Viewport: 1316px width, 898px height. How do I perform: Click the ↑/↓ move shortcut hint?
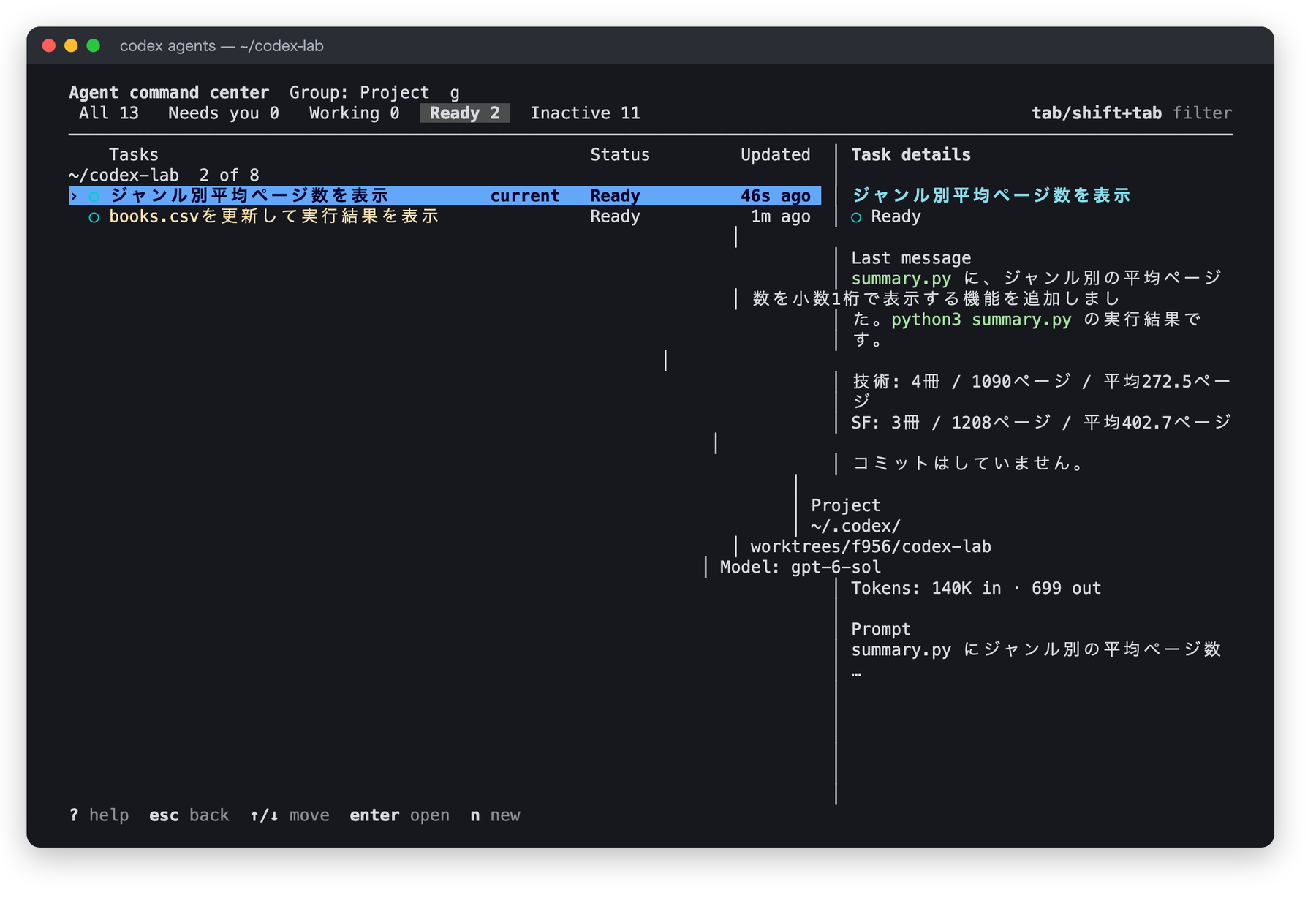[x=290, y=815]
